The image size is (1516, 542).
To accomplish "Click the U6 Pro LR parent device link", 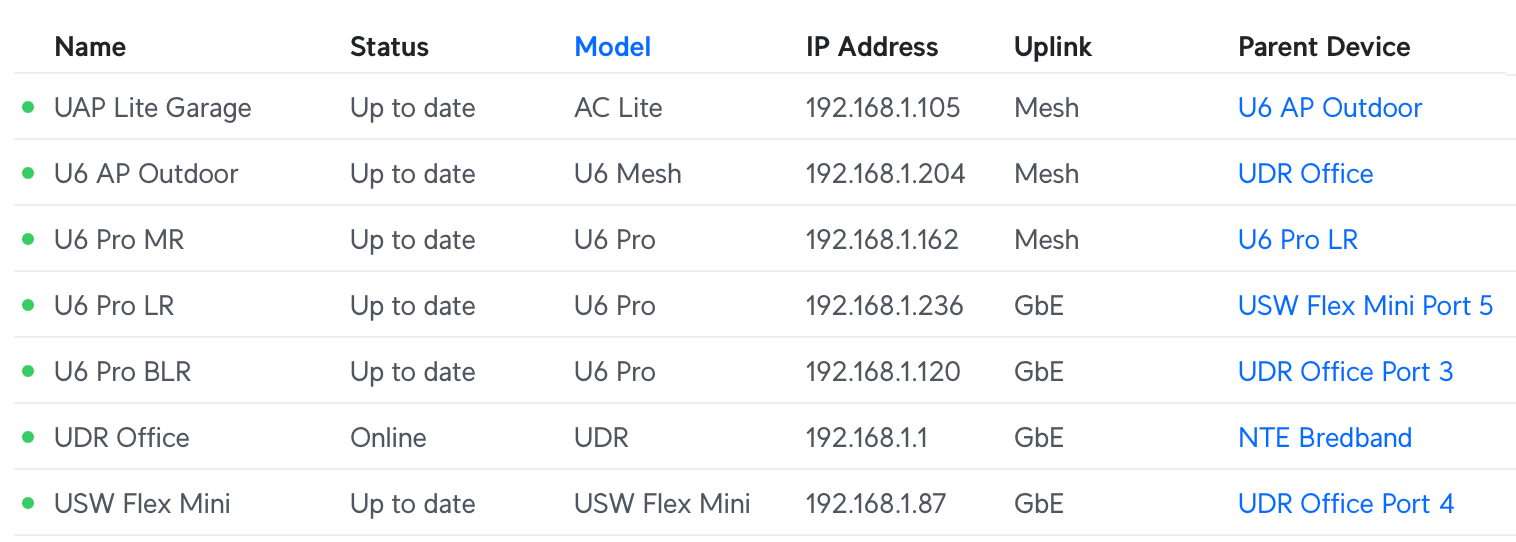I will point(1298,240).
